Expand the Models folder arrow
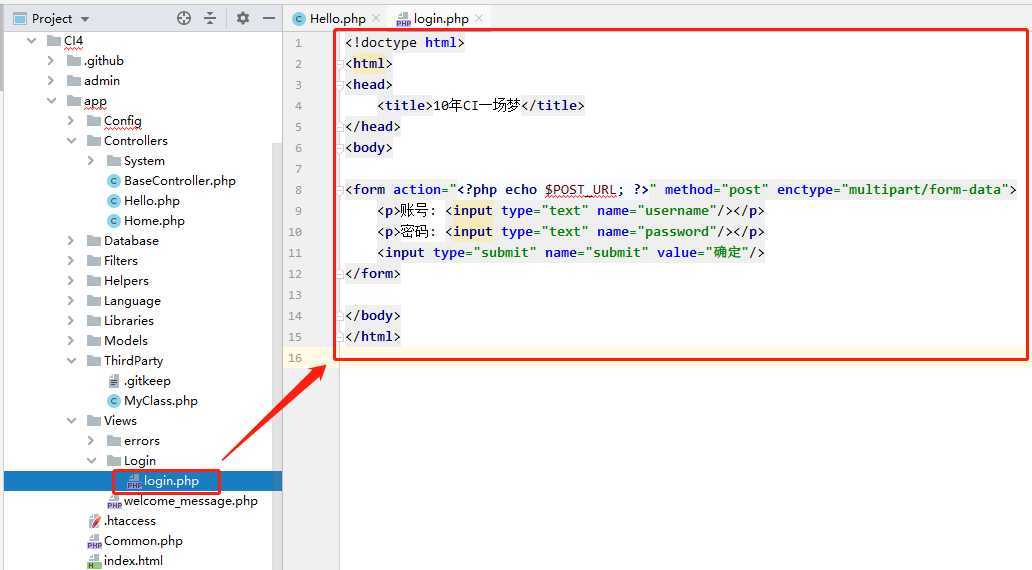 (x=70, y=340)
